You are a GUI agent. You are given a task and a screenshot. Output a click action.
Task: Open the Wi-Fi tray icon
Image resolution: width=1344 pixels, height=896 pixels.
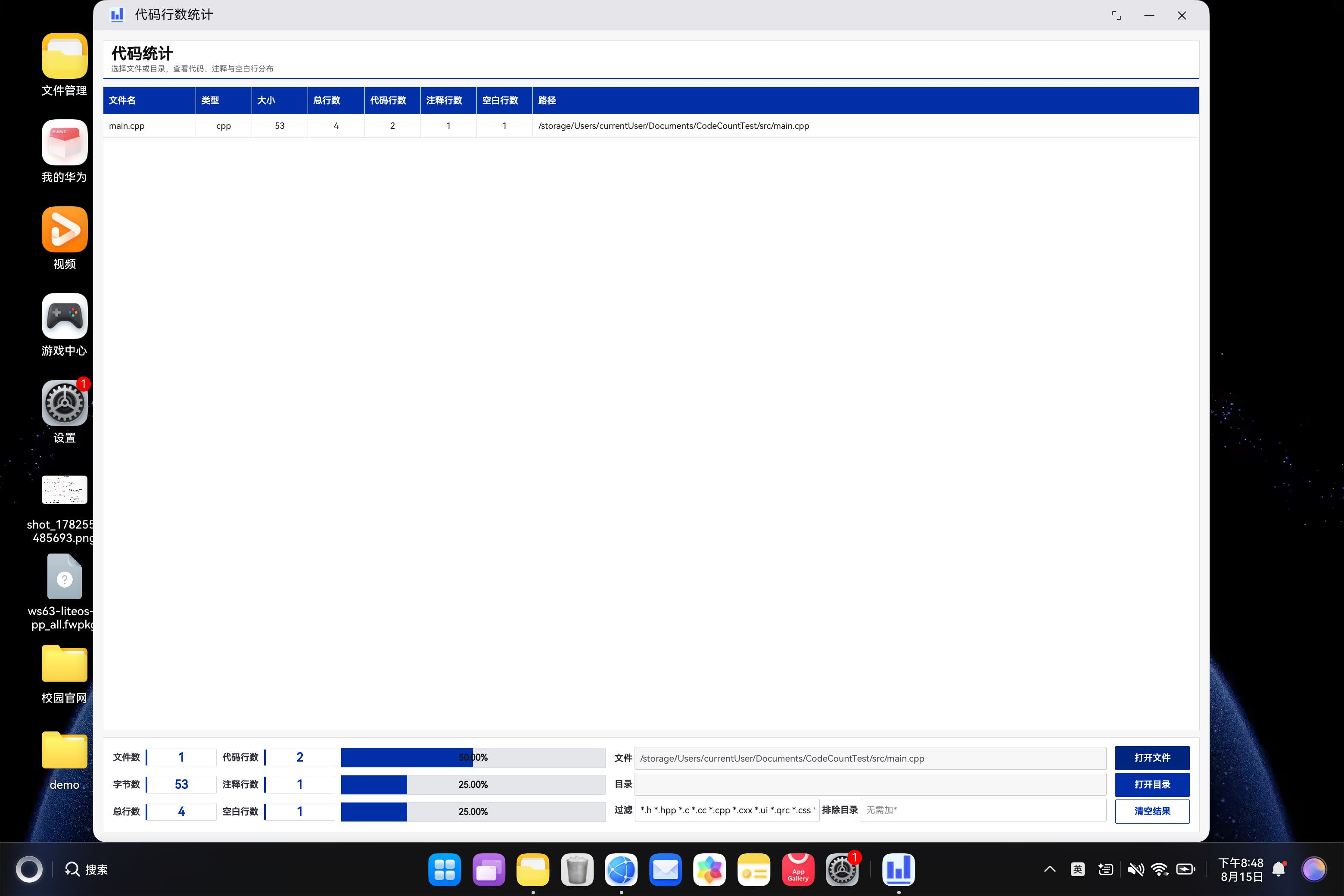[x=1160, y=870]
